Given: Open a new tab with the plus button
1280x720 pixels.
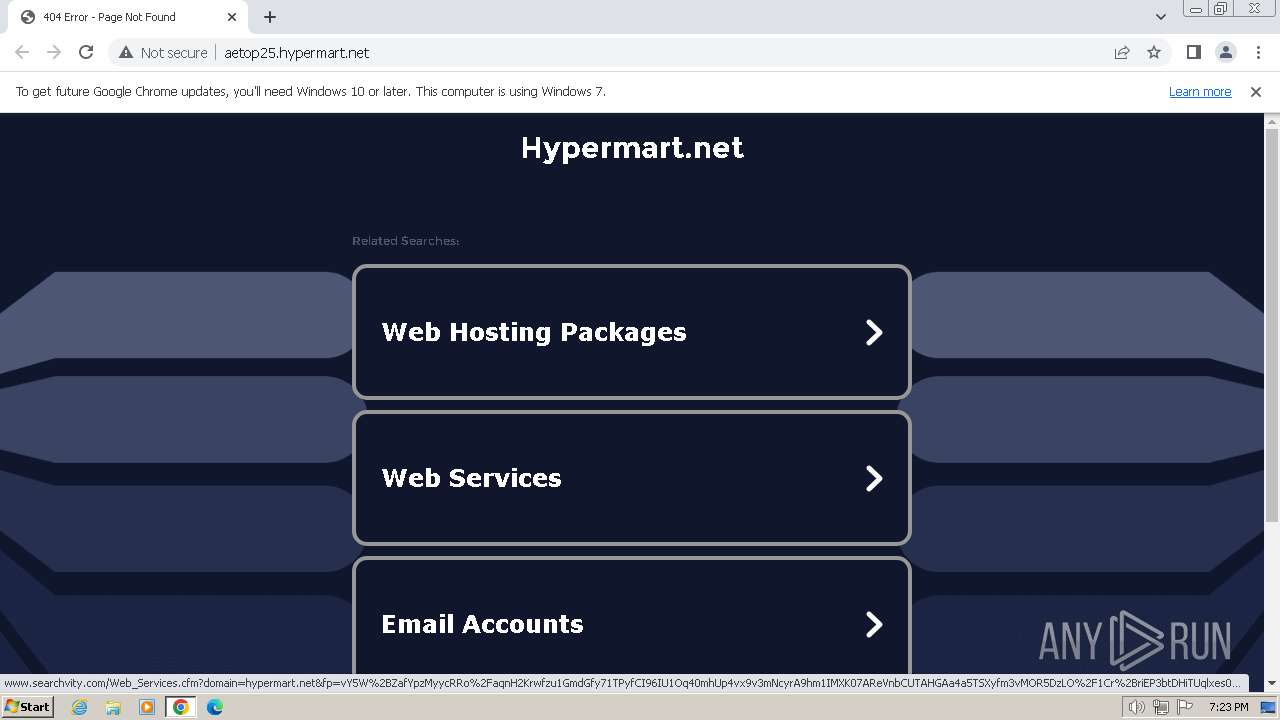Looking at the screenshot, I should pyautogui.click(x=270, y=17).
